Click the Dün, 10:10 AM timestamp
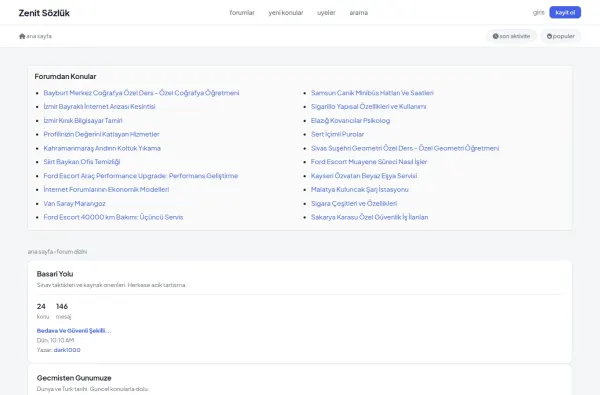 55,340
